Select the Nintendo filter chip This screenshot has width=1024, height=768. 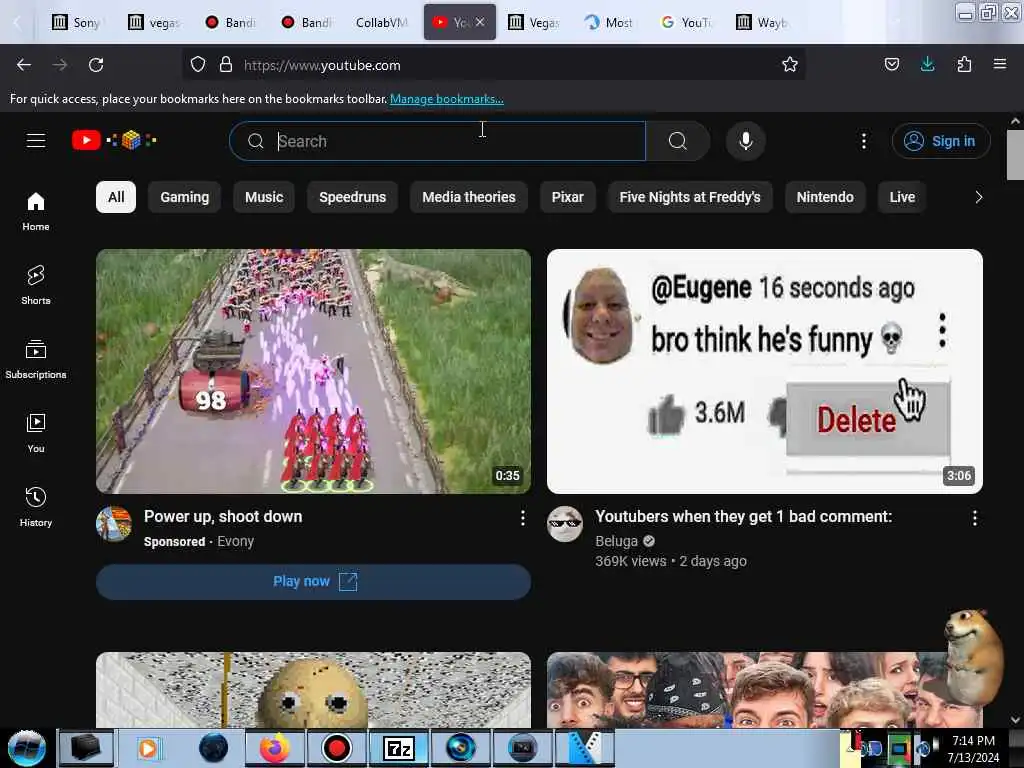point(825,197)
